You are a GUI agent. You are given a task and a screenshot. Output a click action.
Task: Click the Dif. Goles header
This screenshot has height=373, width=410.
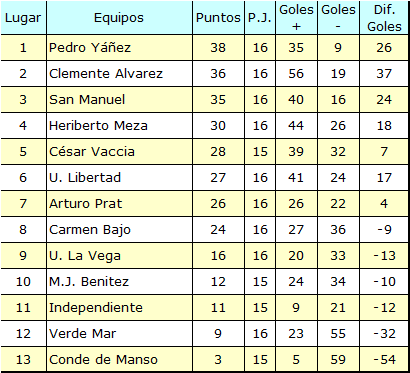click(384, 18)
